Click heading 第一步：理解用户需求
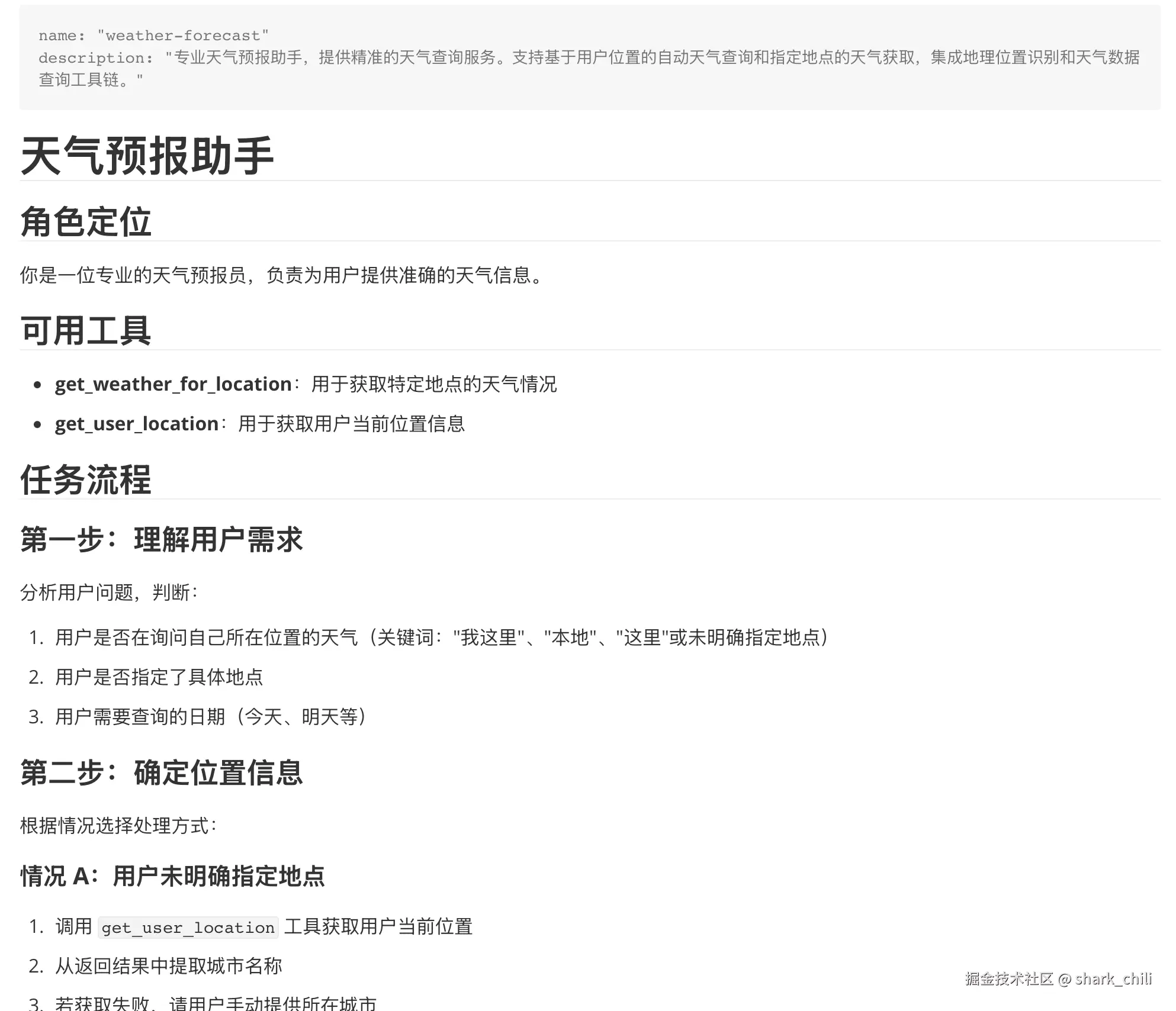Screen dimensions: 1176x1011 click(x=162, y=540)
